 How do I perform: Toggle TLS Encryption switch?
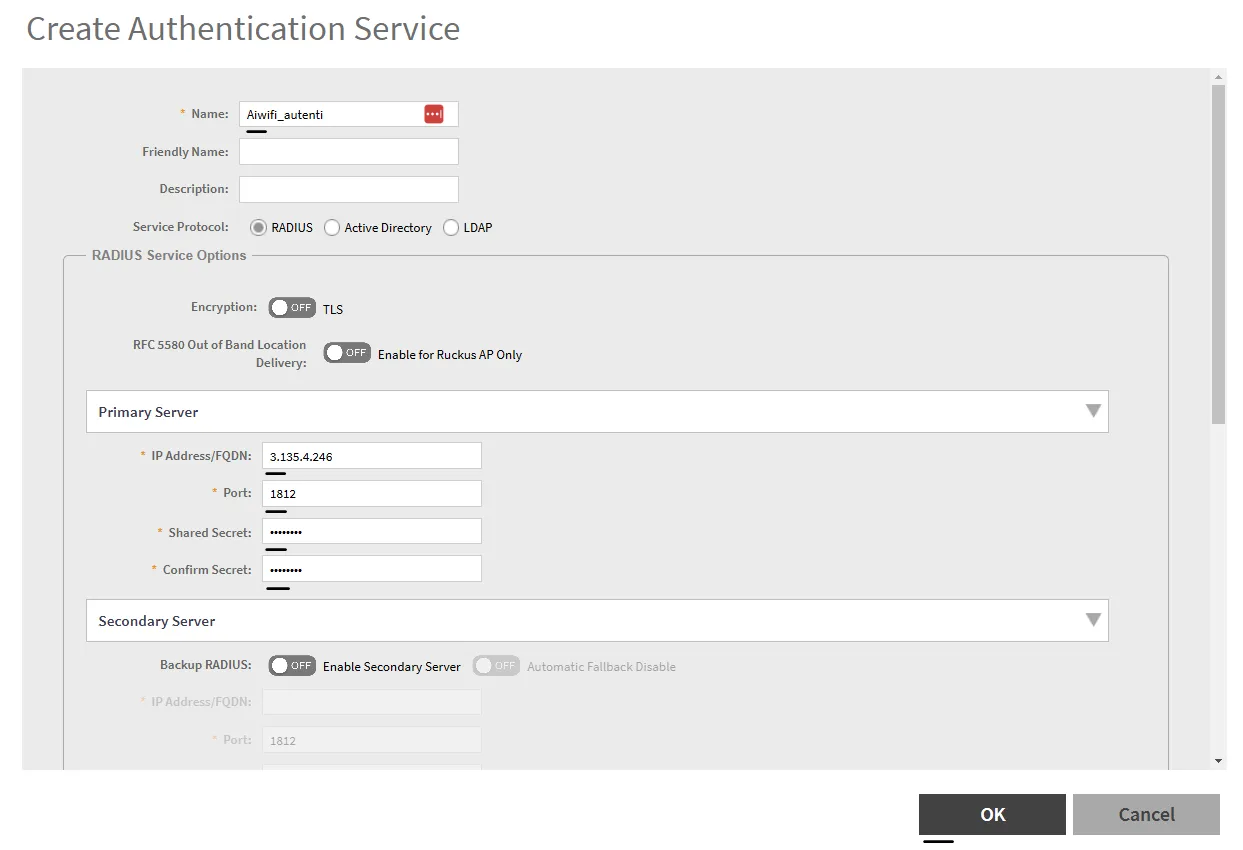(x=292, y=308)
